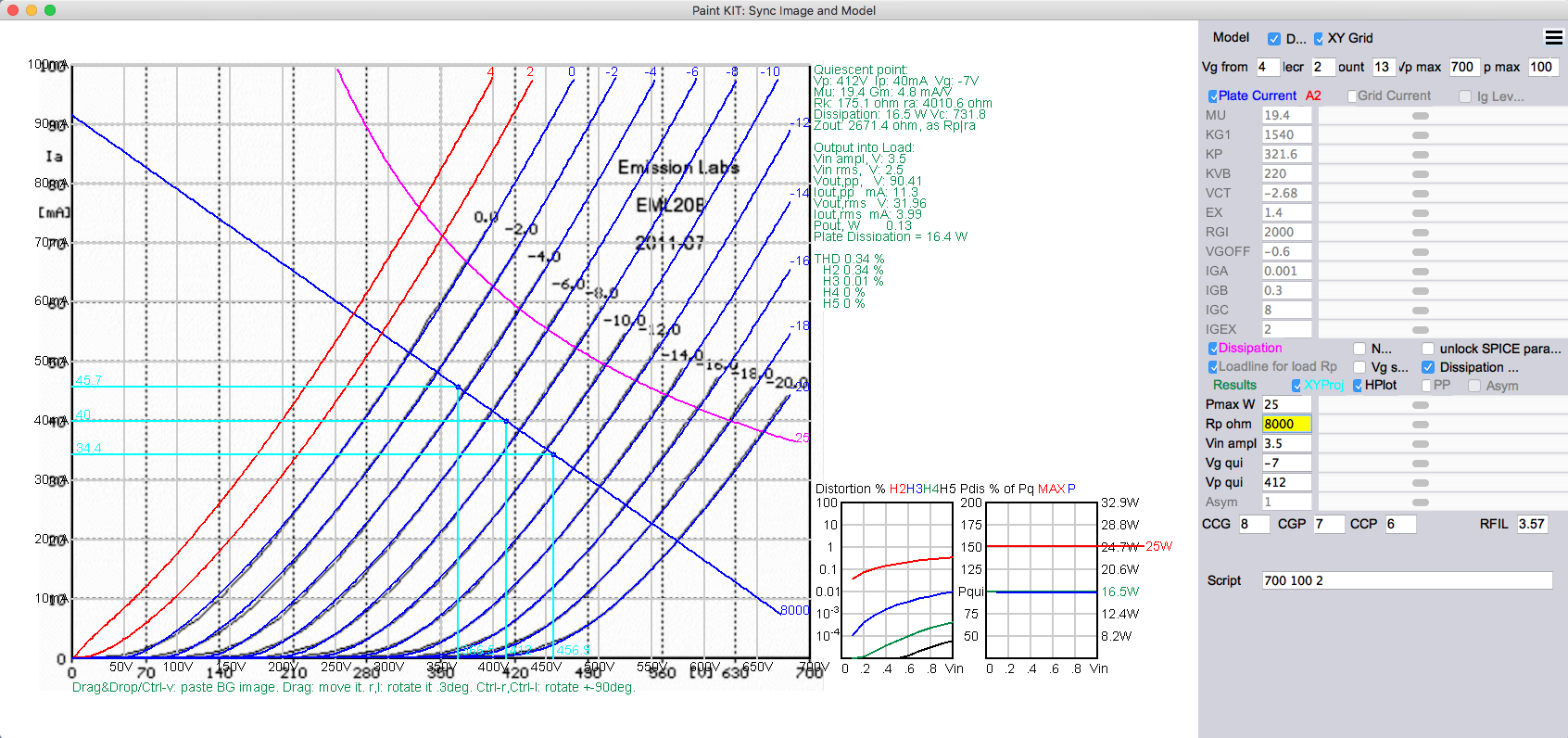Click the Asym slider handle
Image resolution: width=1568 pixels, height=738 pixels.
pos(1420,503)
